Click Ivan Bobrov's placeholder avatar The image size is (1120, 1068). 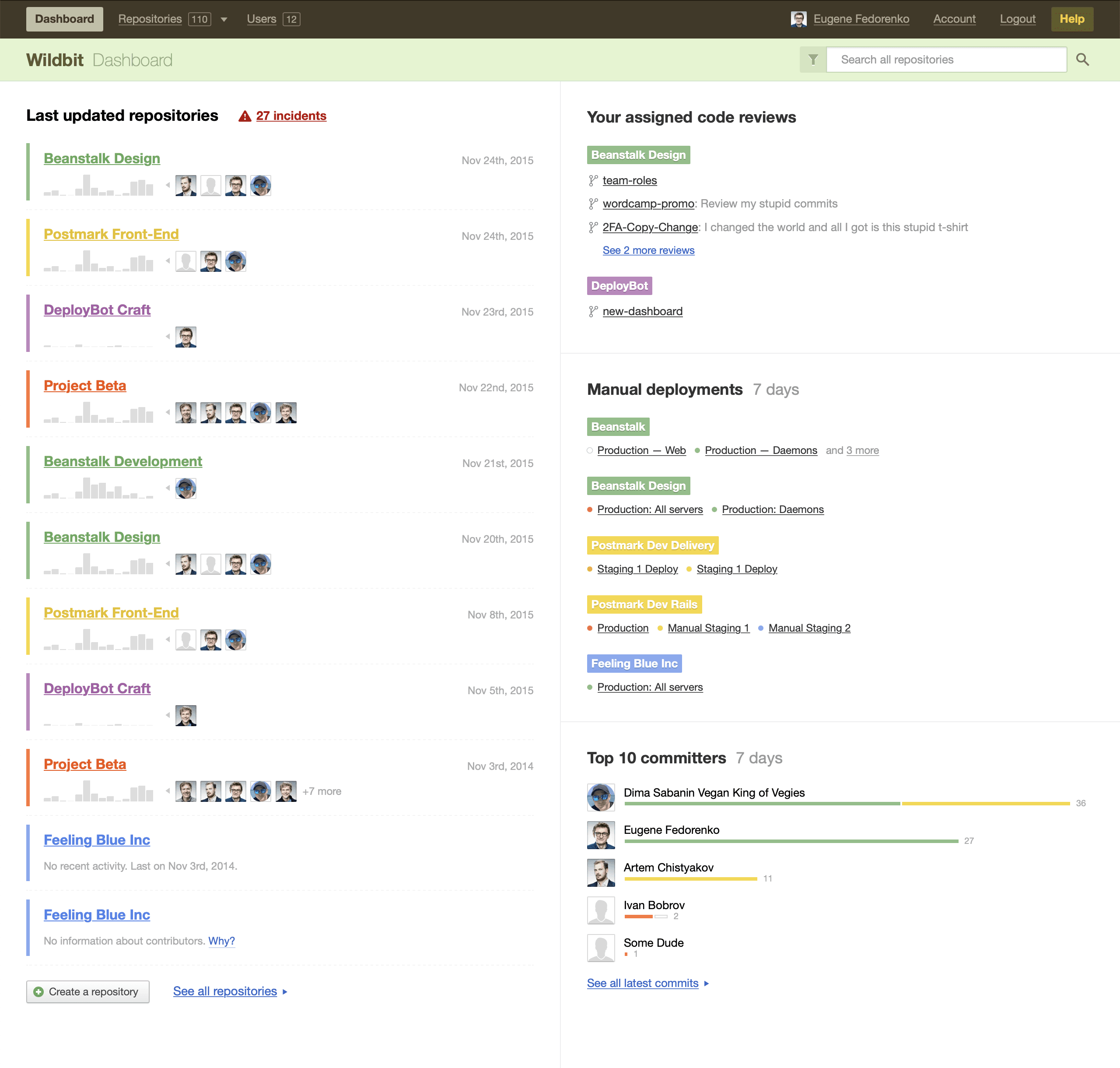(601, 910)
